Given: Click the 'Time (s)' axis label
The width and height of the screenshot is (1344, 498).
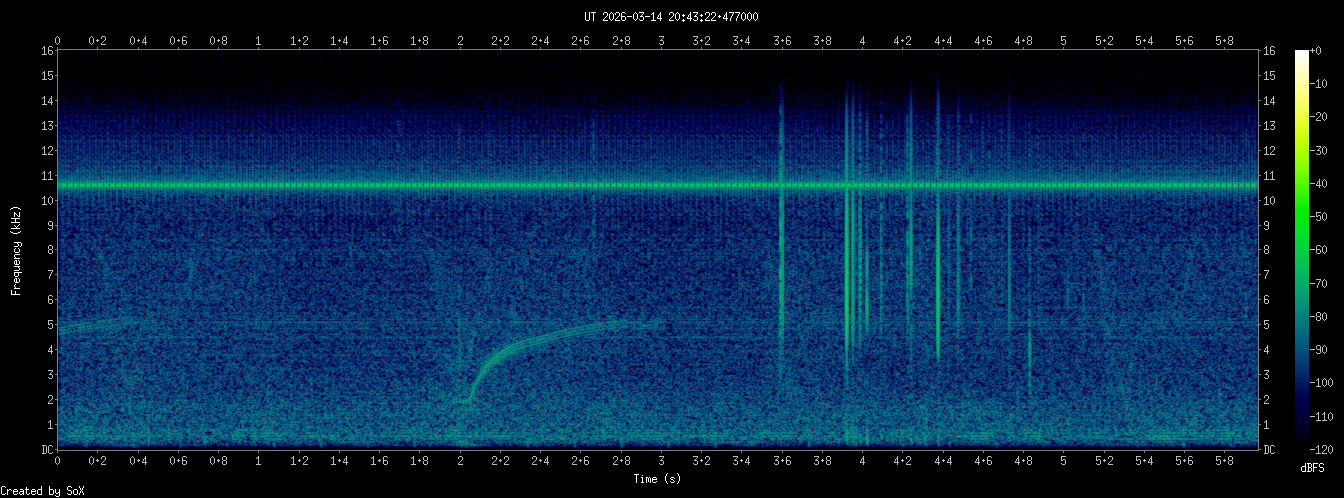Looking at the screenshot, I should point(657,479).
